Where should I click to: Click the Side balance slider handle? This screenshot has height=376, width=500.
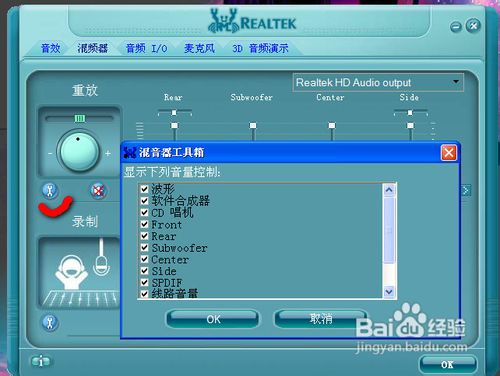[x=410, y=113]
